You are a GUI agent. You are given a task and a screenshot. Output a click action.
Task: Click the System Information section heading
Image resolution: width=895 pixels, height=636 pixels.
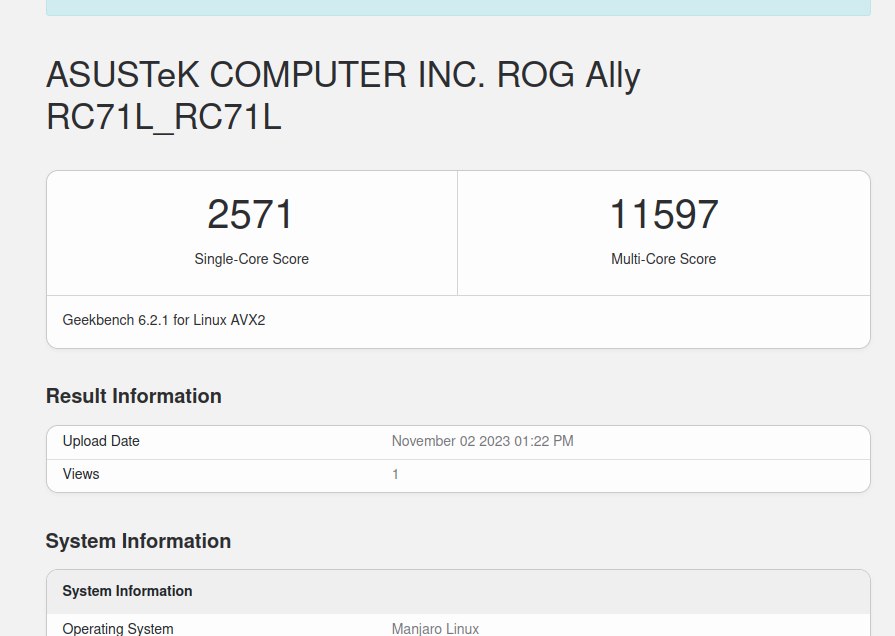[138, 541]
